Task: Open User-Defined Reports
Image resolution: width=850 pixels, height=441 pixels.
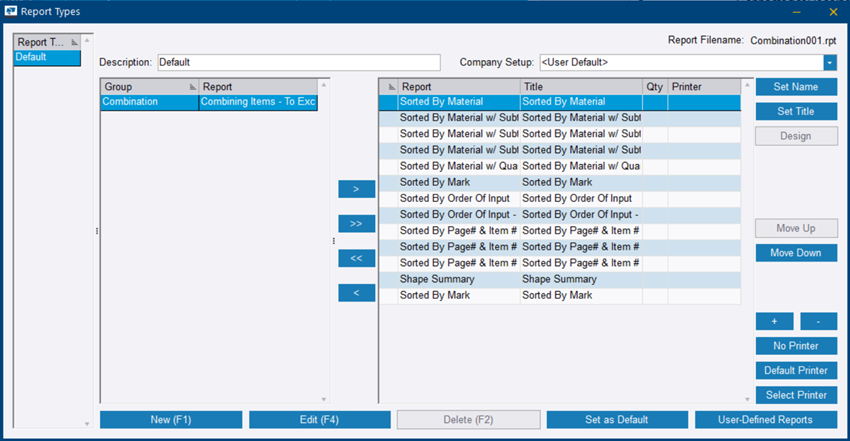Action: [766, 420]
